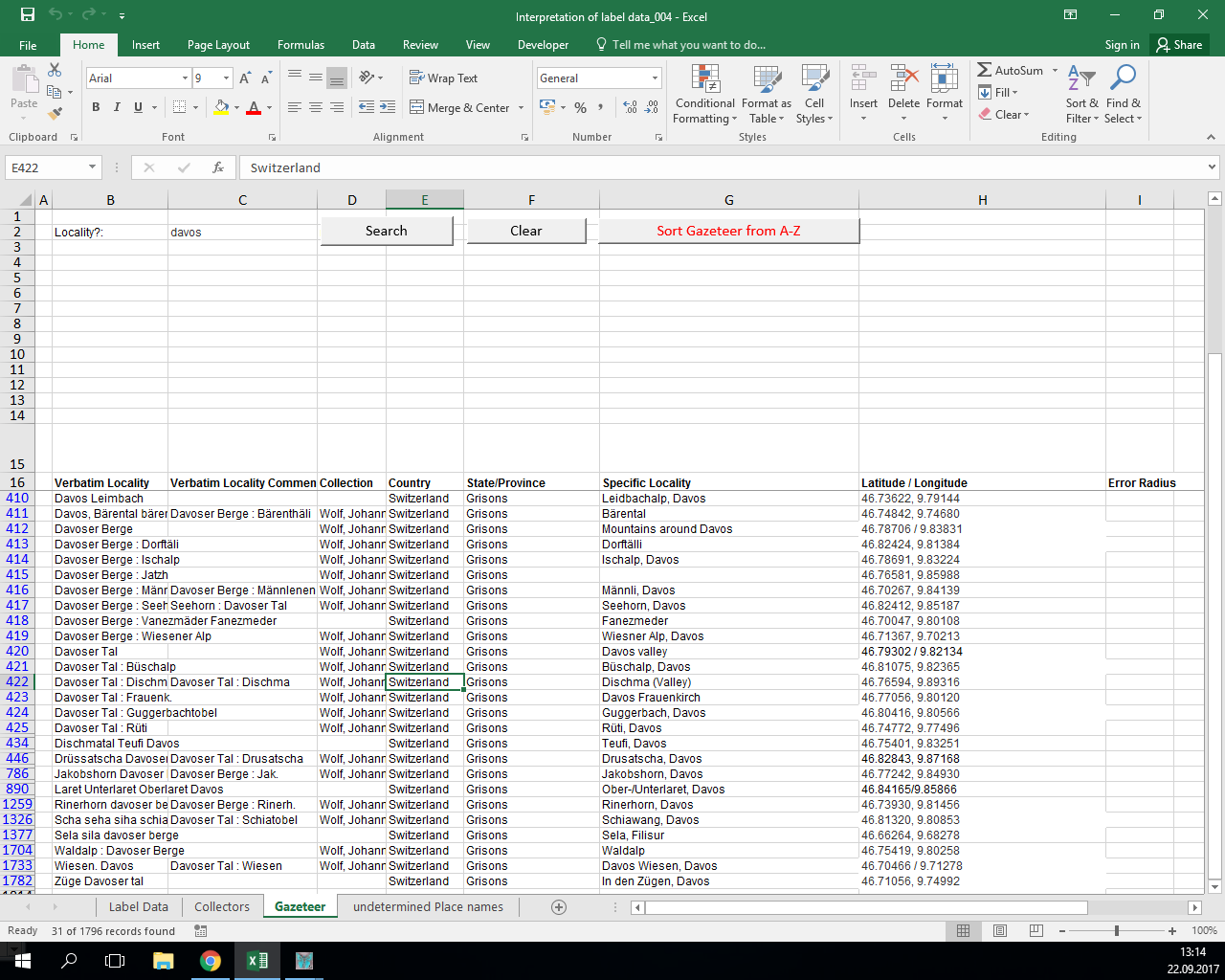This screenshot has width=1225, height=980.
Task: Switch to the Formulas ribbon tab
Action: pyautogui.click(x=301, y=45)
